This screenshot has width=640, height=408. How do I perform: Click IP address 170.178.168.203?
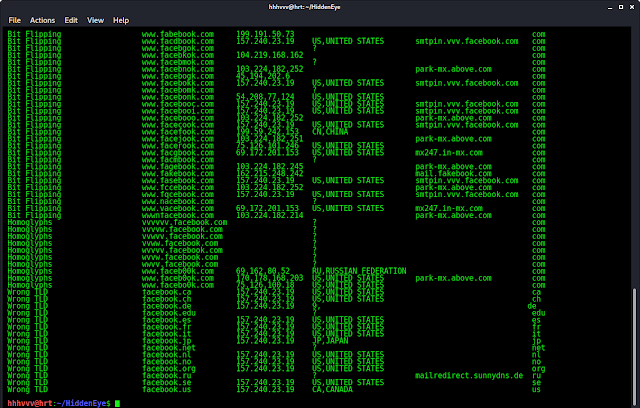(x=270, y=278)
